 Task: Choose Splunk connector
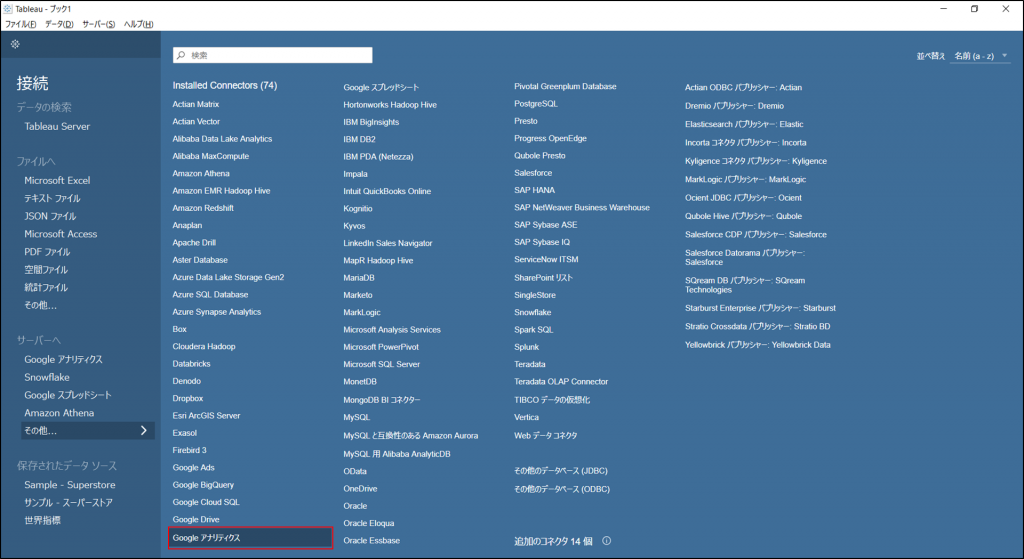(x=526, y=347)
